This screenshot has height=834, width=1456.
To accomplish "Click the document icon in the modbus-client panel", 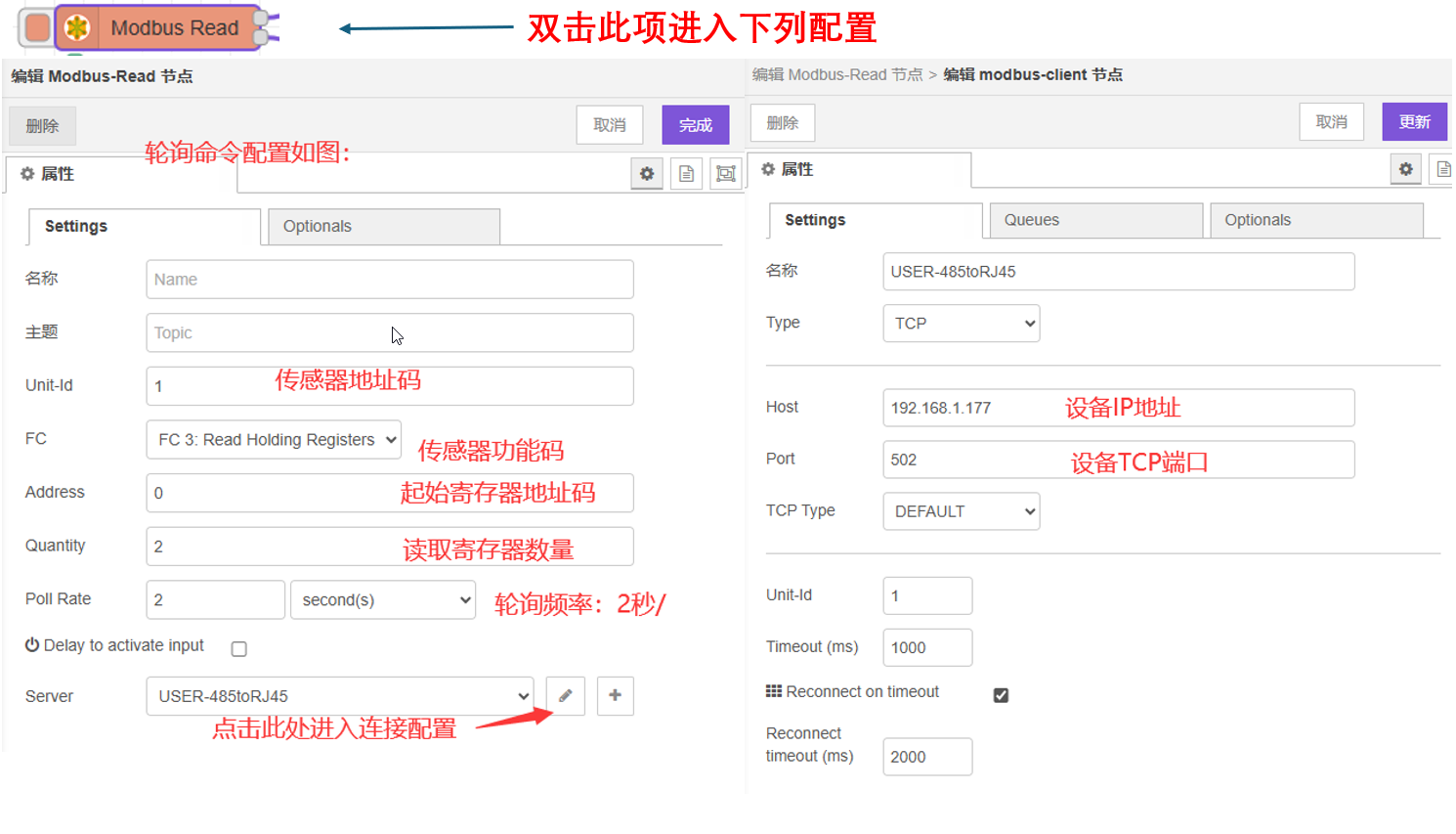I will click(x=1442, y=169).
